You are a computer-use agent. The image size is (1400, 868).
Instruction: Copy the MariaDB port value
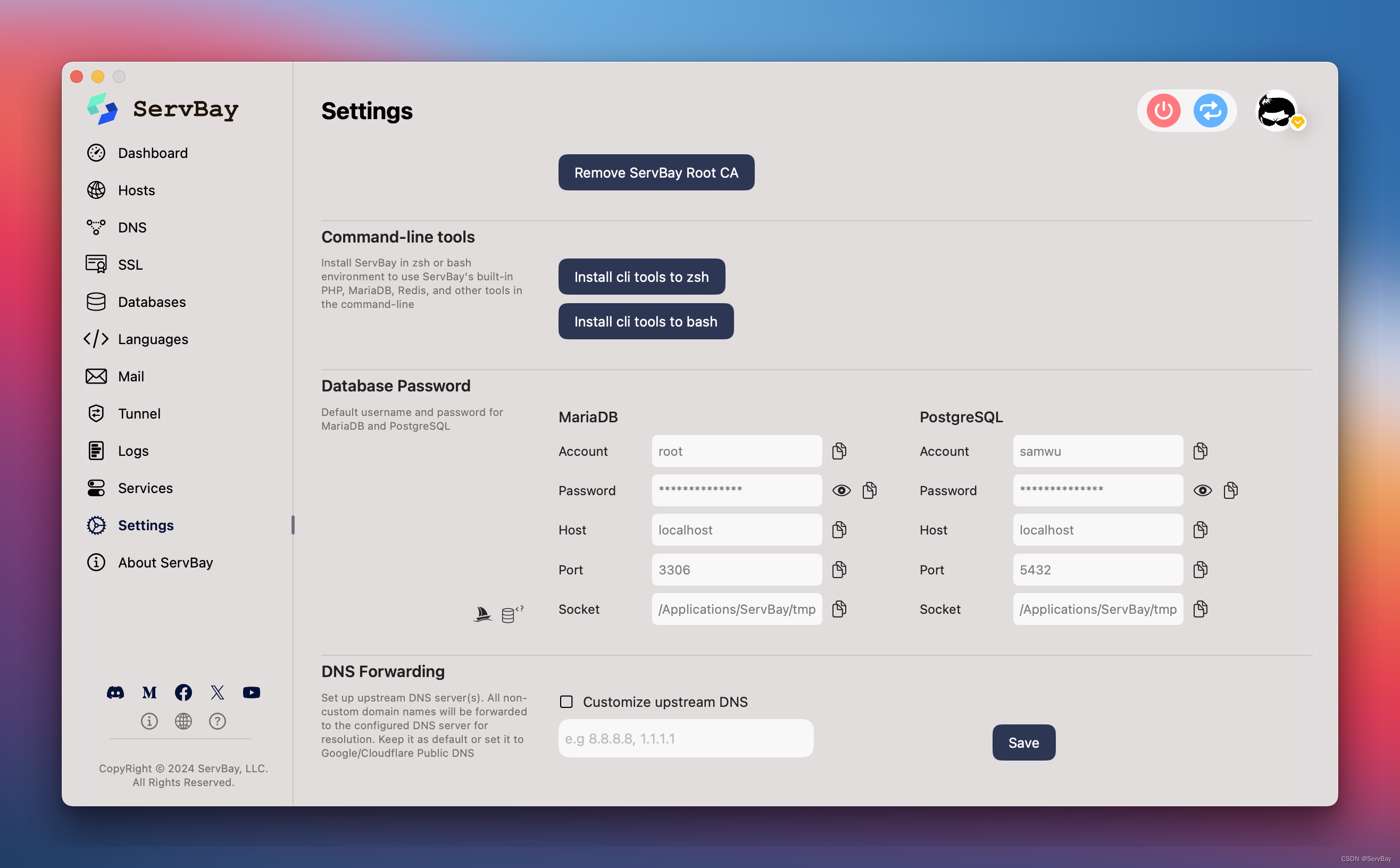[x=839, y=570]
